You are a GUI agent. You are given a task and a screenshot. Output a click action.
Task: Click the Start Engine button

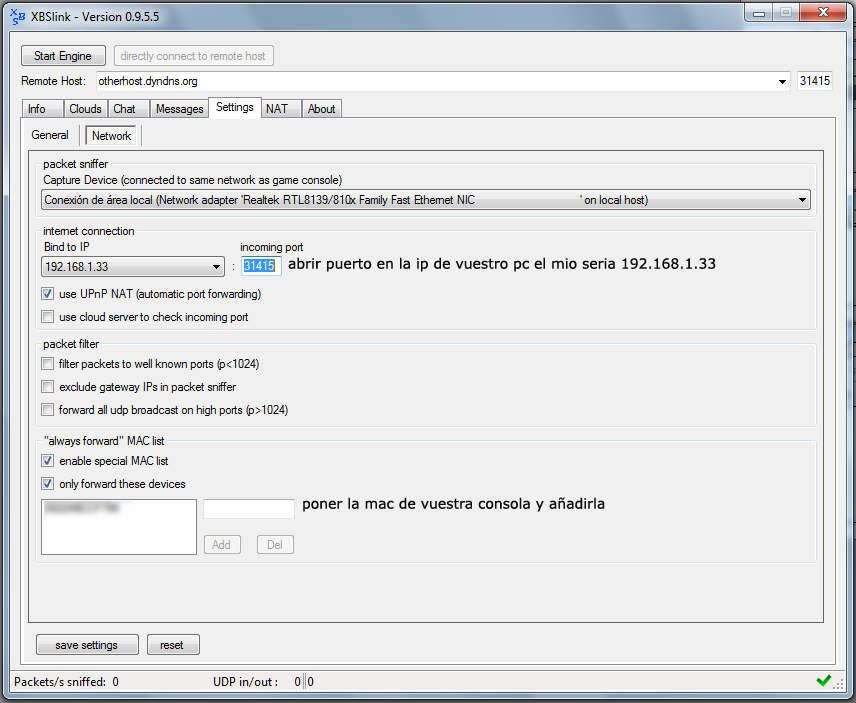(x=63, y=56)
